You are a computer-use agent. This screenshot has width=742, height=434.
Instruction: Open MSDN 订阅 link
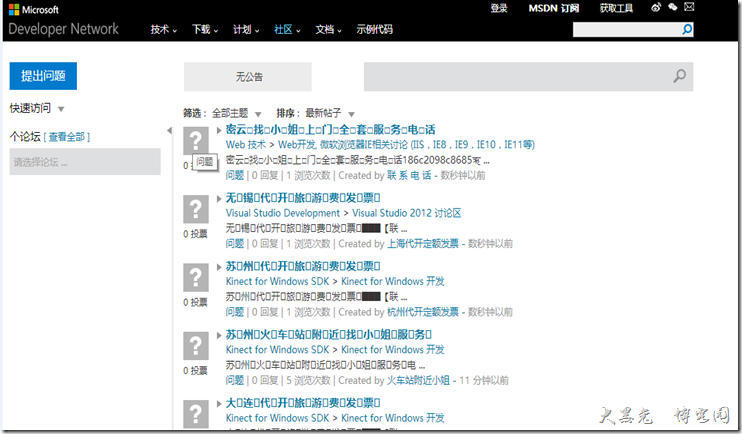(554, 8)
